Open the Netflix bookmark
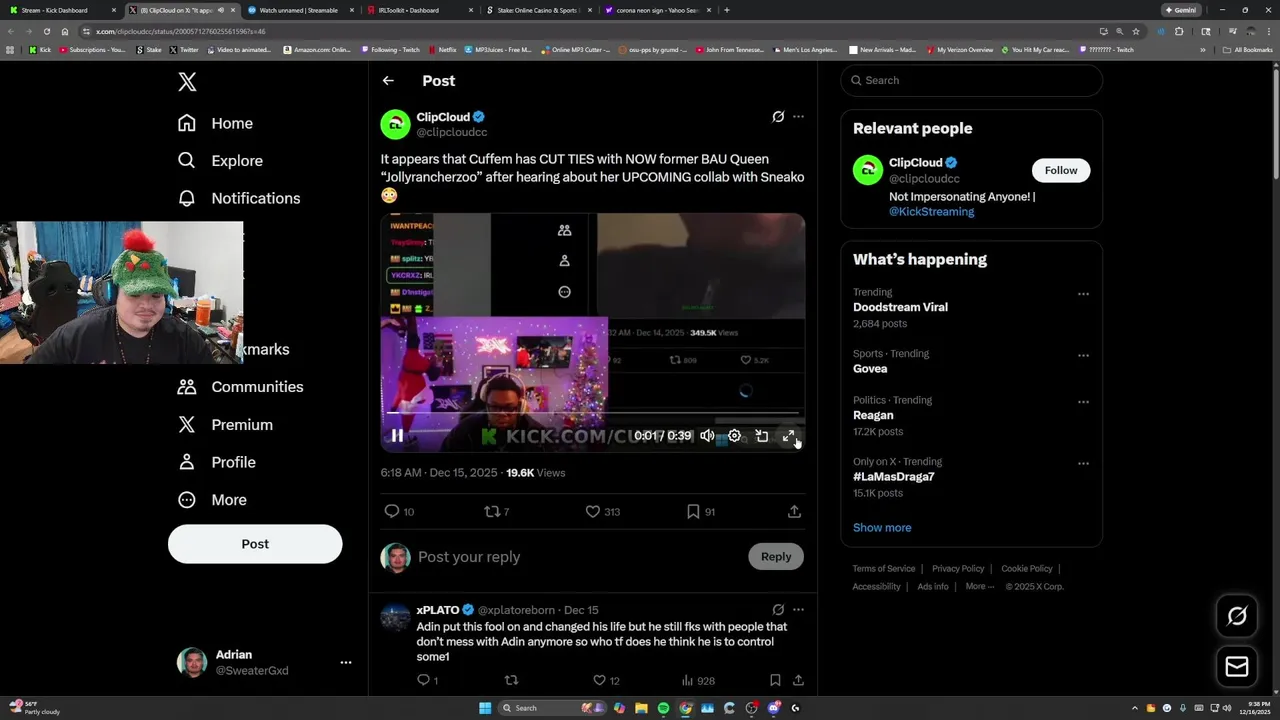 443,49
